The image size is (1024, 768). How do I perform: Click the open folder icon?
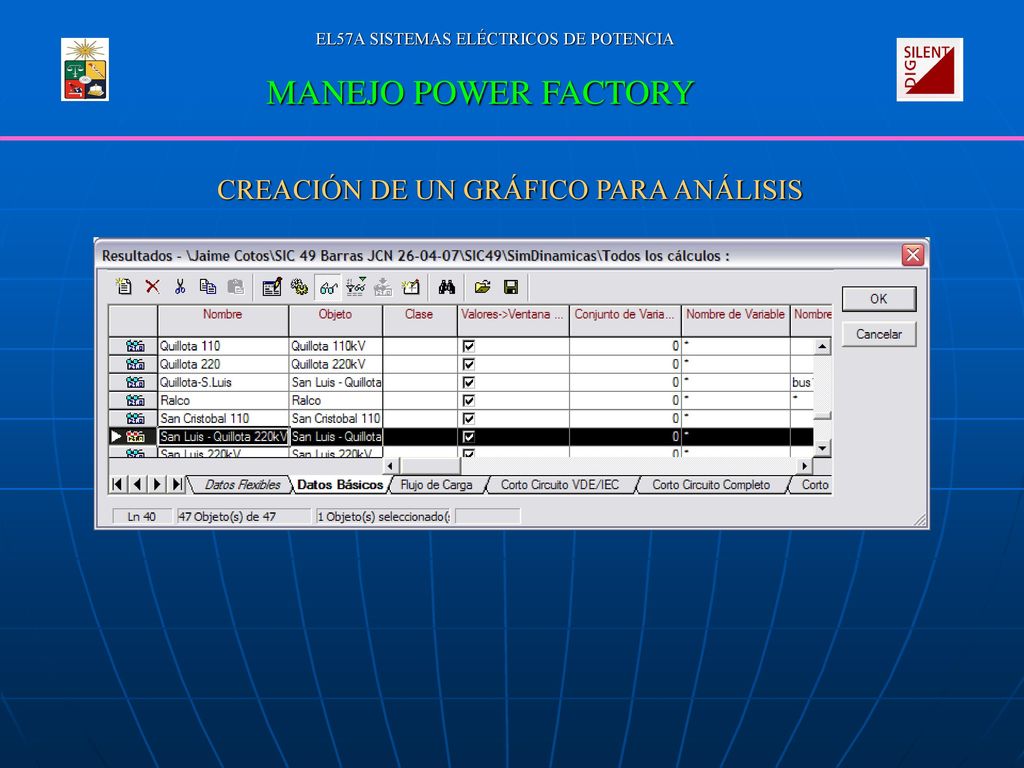pyautogui.click(x=483, y=287)
